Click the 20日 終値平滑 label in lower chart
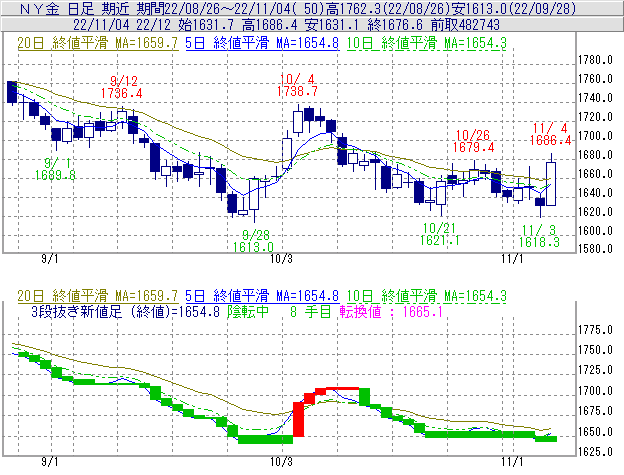This screenshot has height=475, width=624. point(98,296)
